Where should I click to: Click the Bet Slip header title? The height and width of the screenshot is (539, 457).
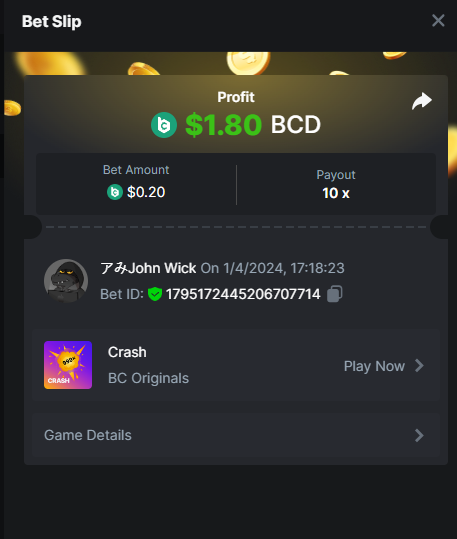(x=52, y=21)
